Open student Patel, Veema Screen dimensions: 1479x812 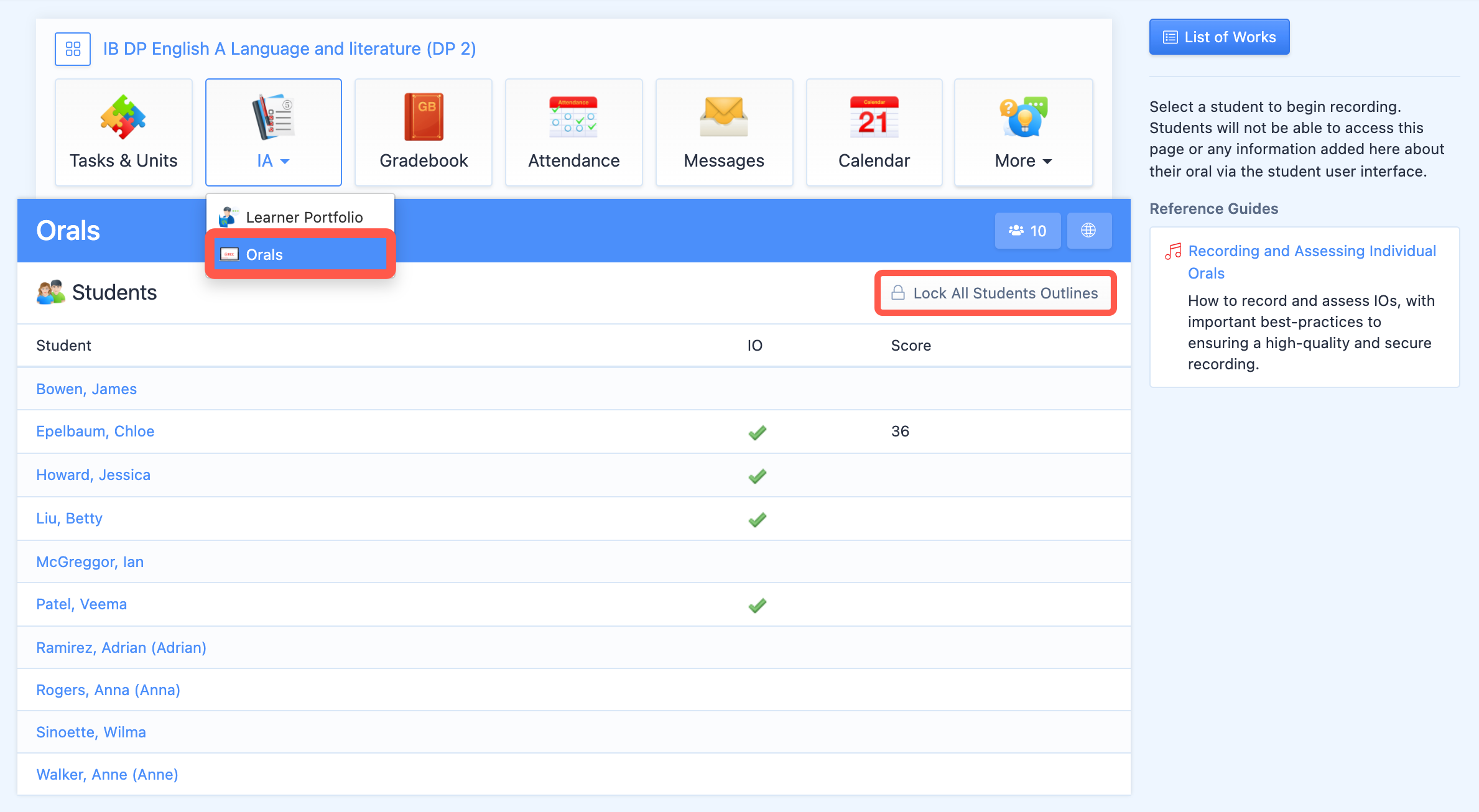coord(81,604)
